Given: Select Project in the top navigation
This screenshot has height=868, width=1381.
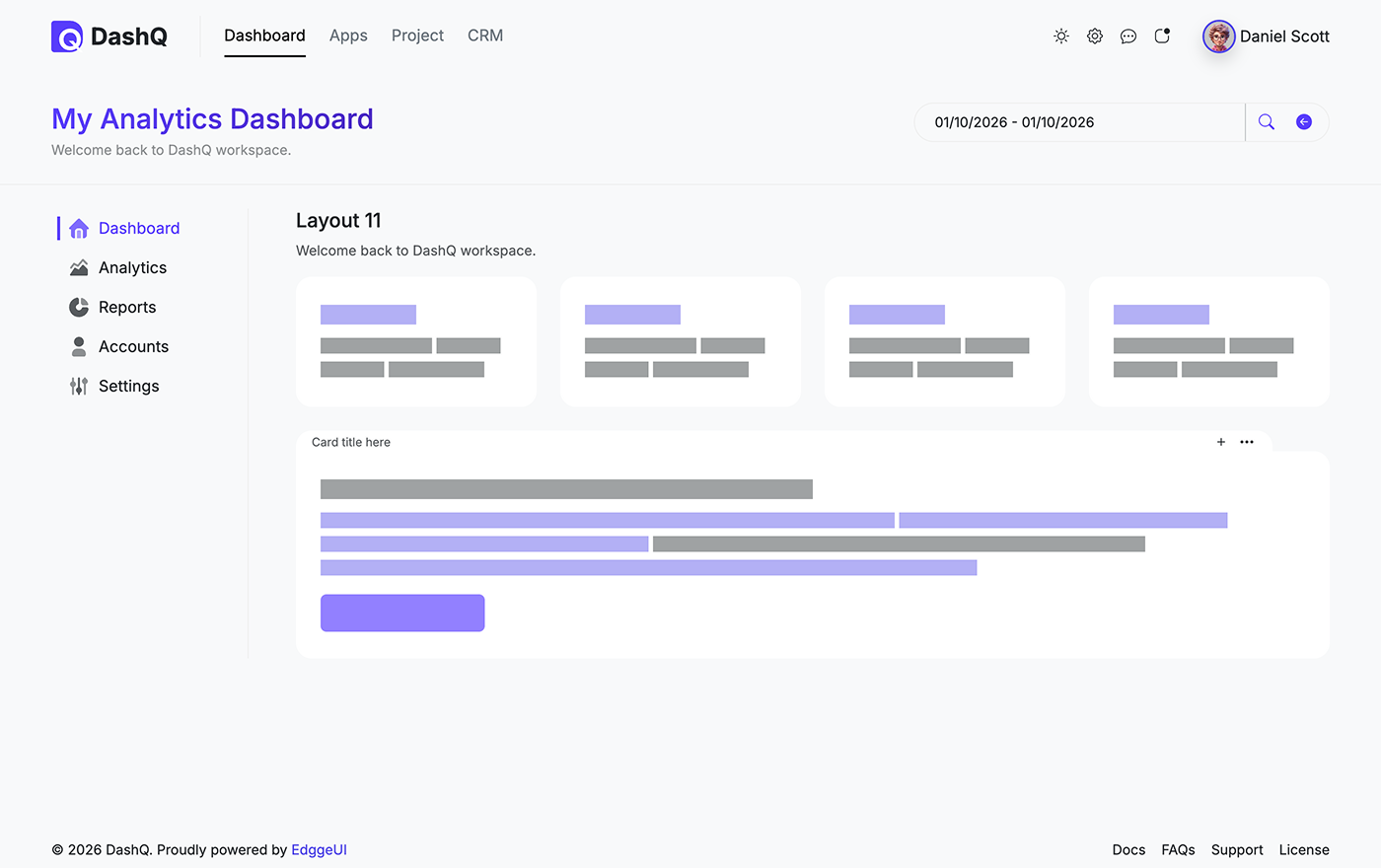Looking at the screenshot, I should coord(416,36).
